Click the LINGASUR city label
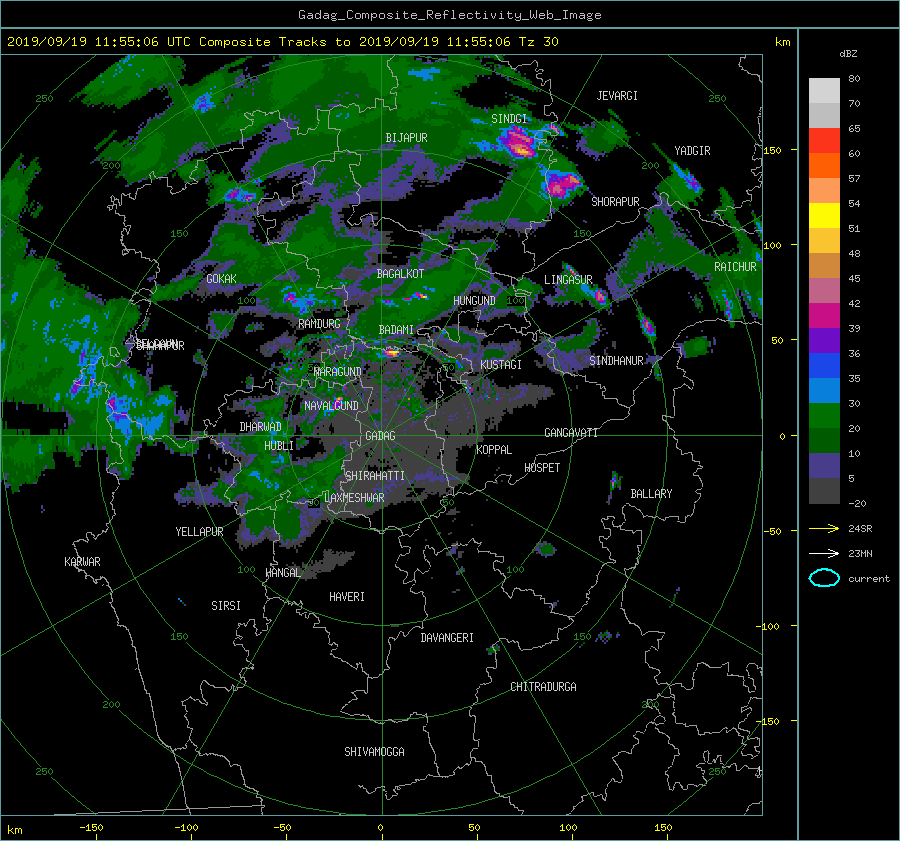Viewport: 900px width, 841px height. coord(568,280)
